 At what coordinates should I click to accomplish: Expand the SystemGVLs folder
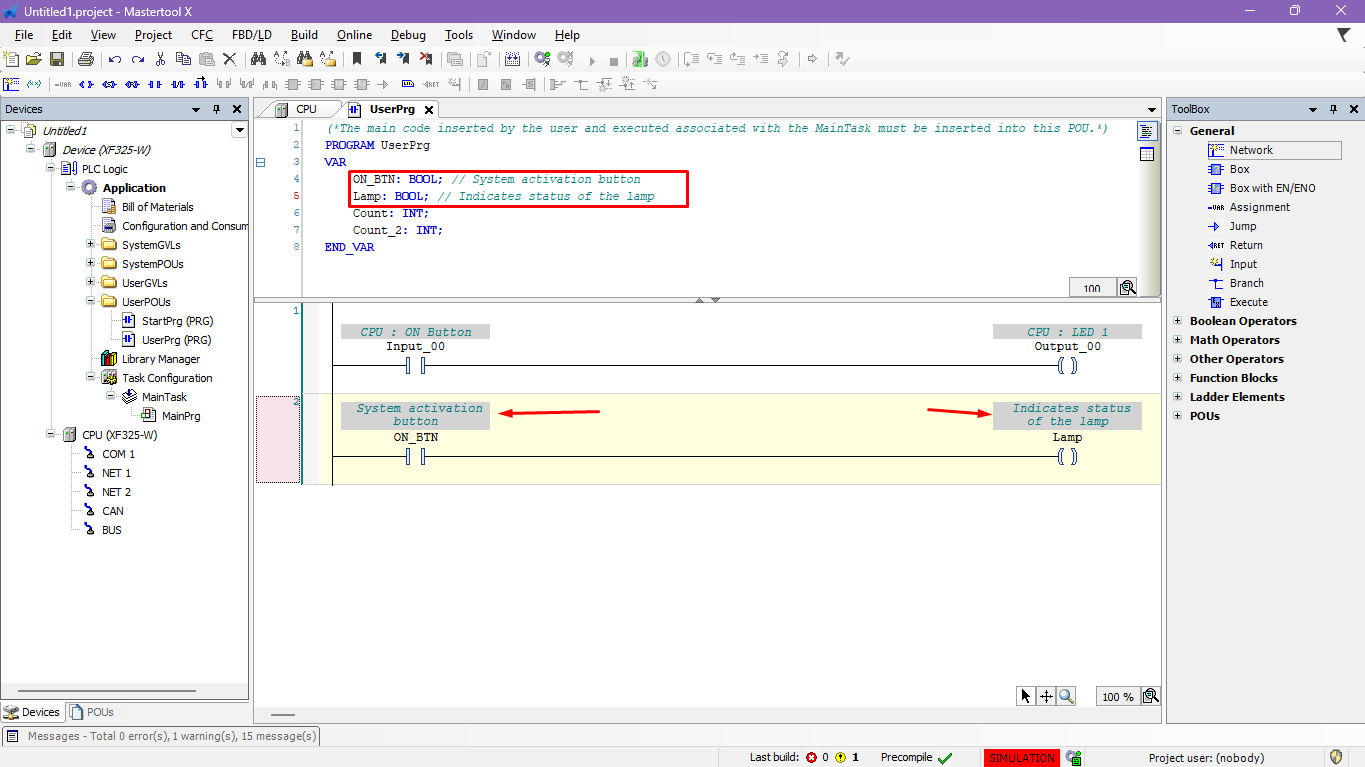click(91, 245)
